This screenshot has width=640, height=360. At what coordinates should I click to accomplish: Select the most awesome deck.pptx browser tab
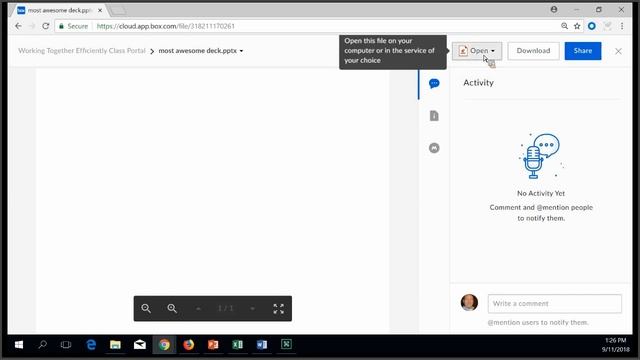59,10
